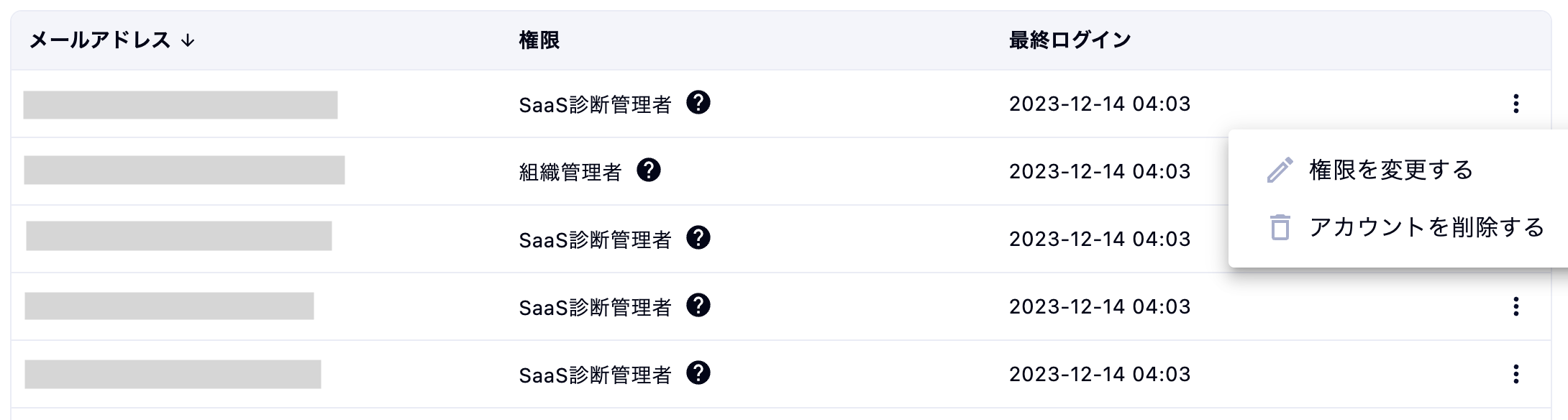Screen dimensions: 1568x420
Task: Sort by the メールアドレス column header
Action: [x=100, y=40]
